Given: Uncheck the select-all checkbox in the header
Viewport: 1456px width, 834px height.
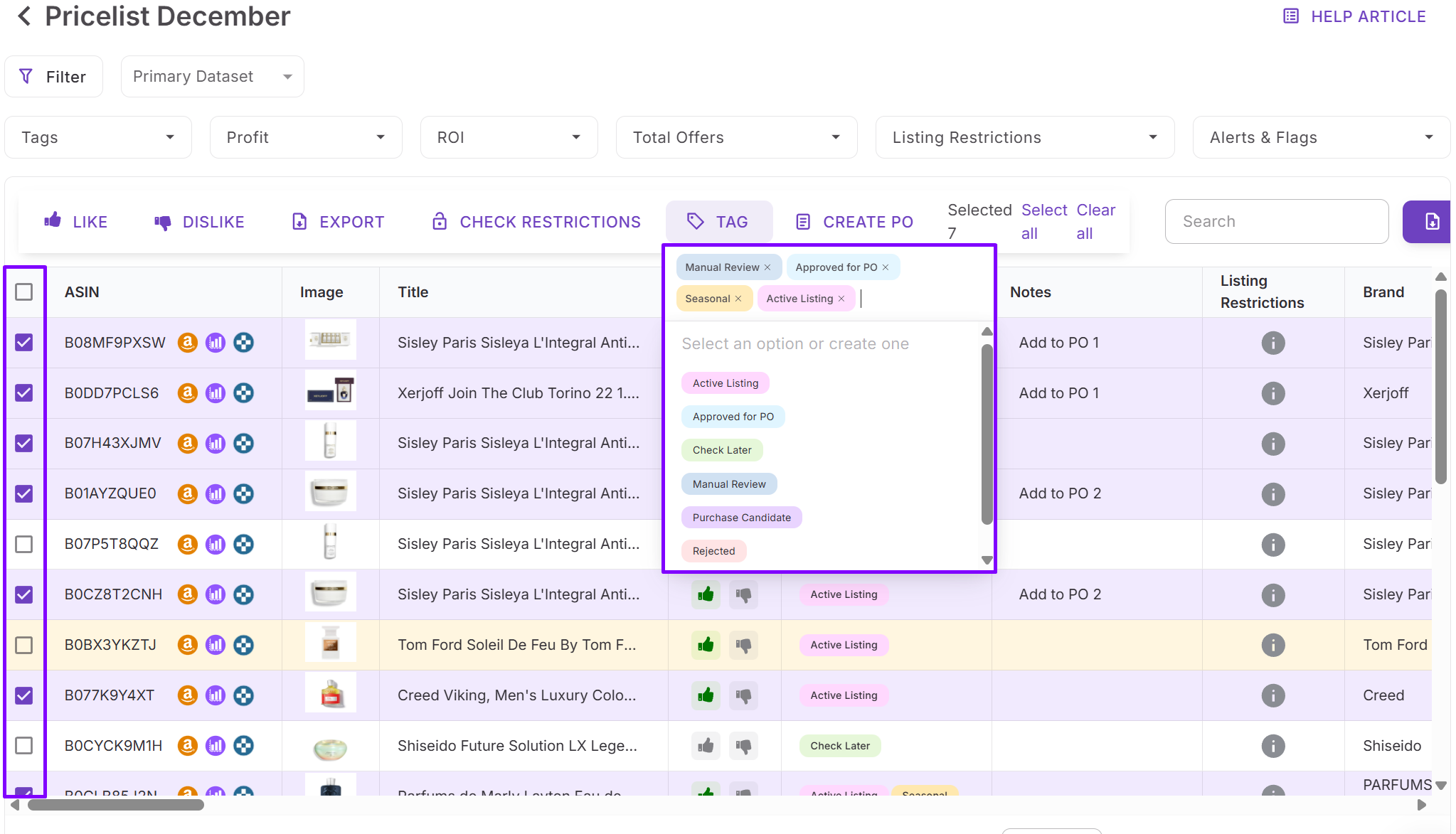Looking at the screenshot, I should [x=24, y=292].
